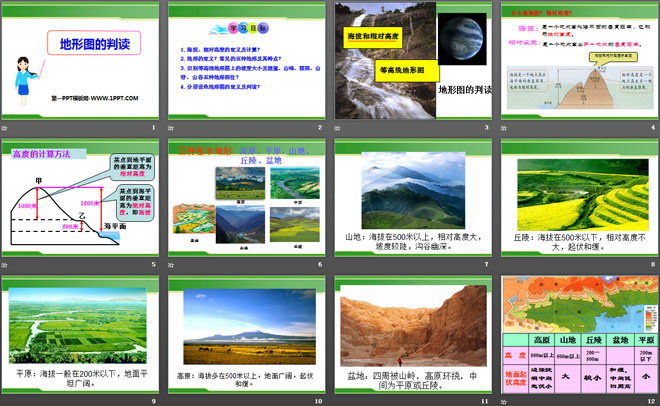Click the learning objectives text list on slide 2
This screenshot has height=406, width=660.
247,74
